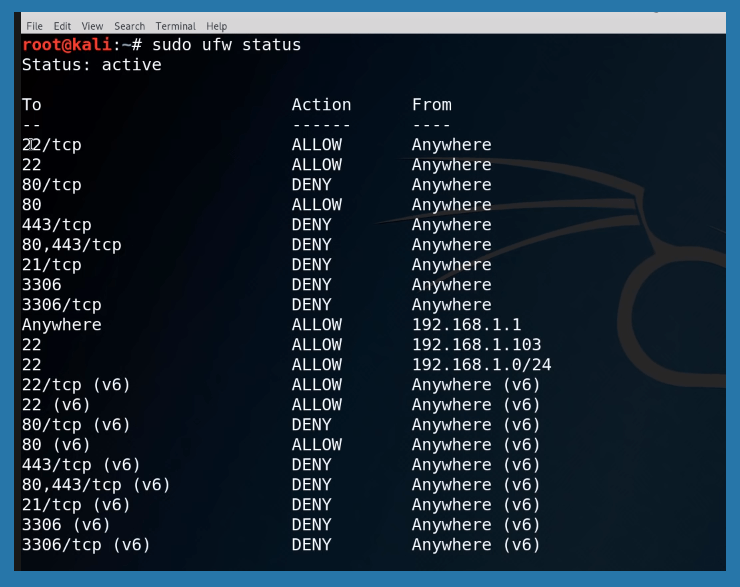Click the 'sudo ufw status' command text

point(226,45)
